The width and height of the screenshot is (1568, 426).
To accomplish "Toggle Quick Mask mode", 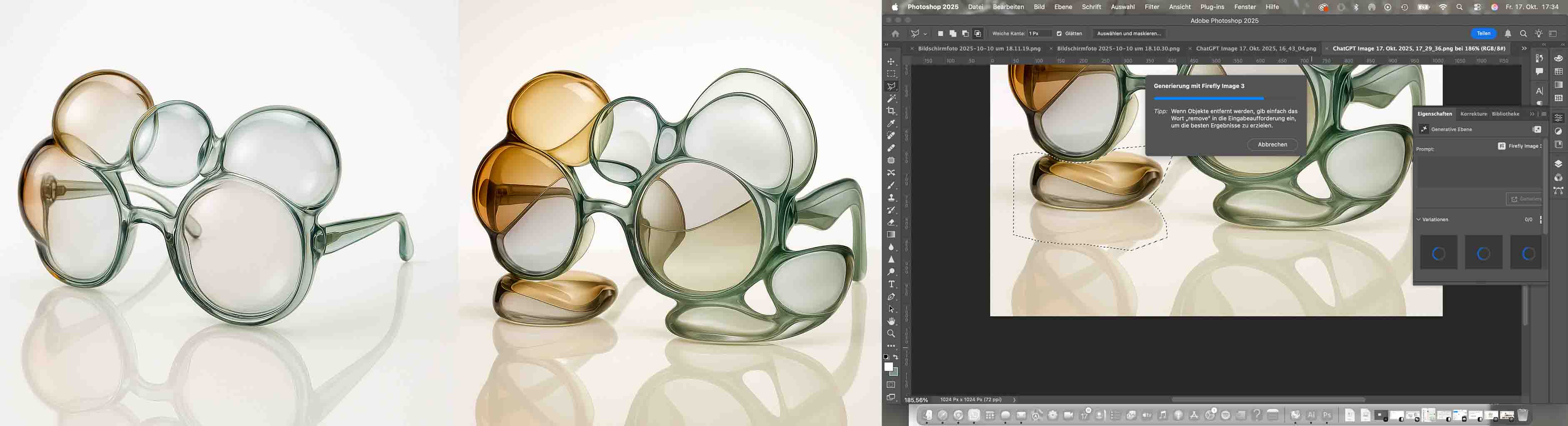I will pos(891,385).
